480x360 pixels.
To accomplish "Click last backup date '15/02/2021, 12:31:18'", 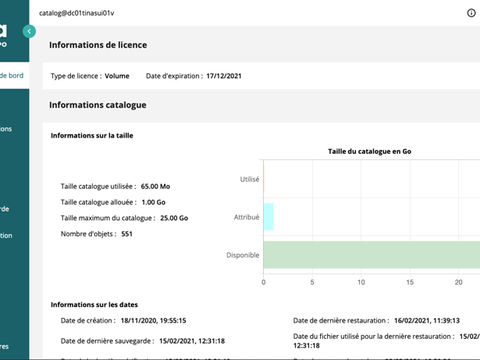I will 192,341.
